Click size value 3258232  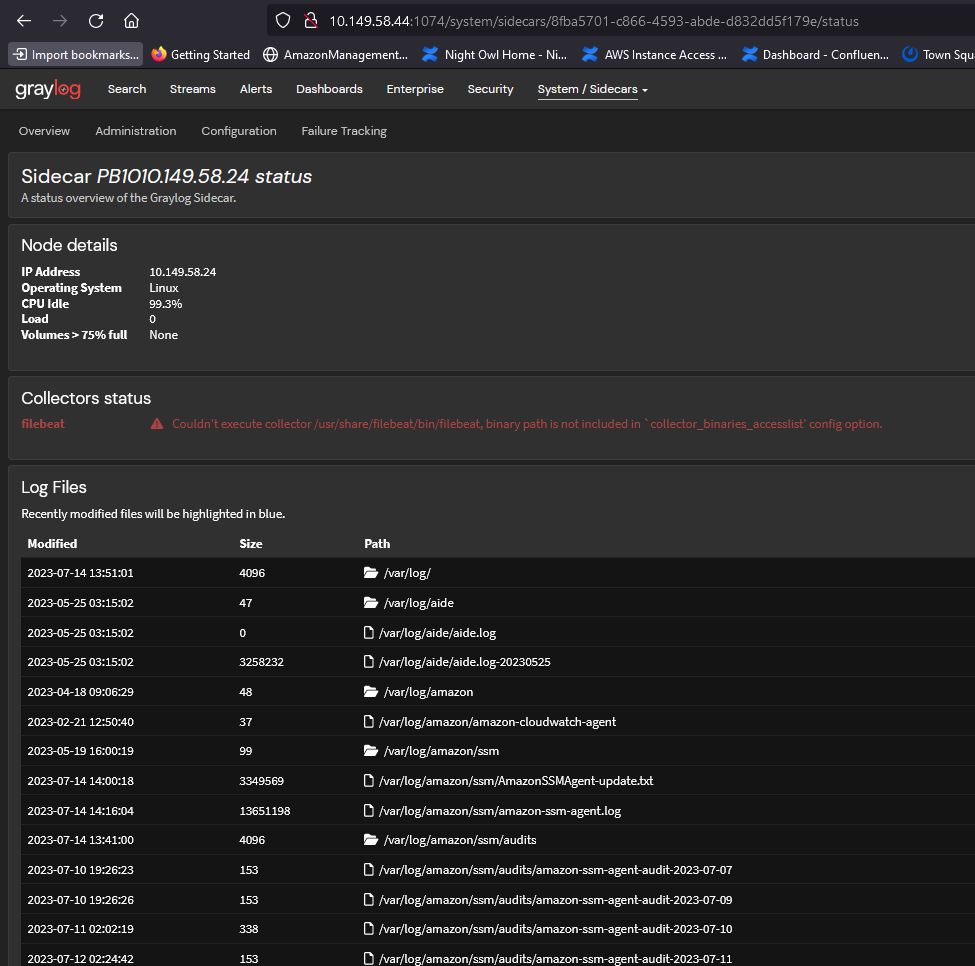[261, 662]
